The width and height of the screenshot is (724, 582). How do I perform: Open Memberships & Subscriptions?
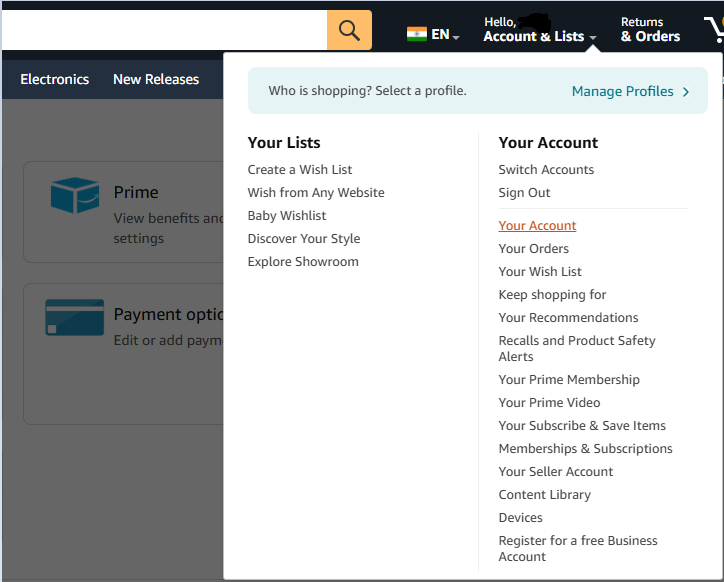tap(585, 449)
